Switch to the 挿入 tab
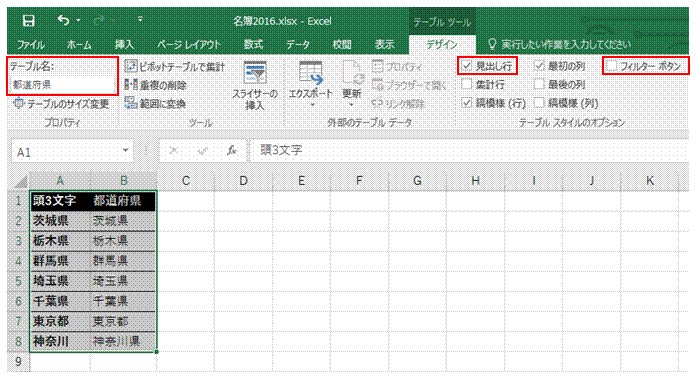The width and height of the screenshot is (698, 377). click(x=124, y=45)
